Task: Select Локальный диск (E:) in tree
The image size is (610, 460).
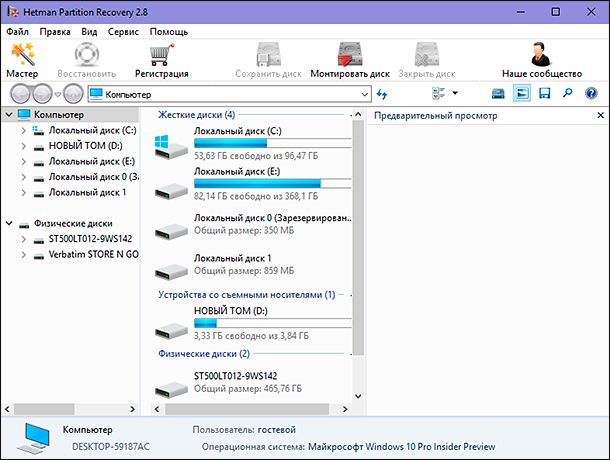Action: pos(92,161)
